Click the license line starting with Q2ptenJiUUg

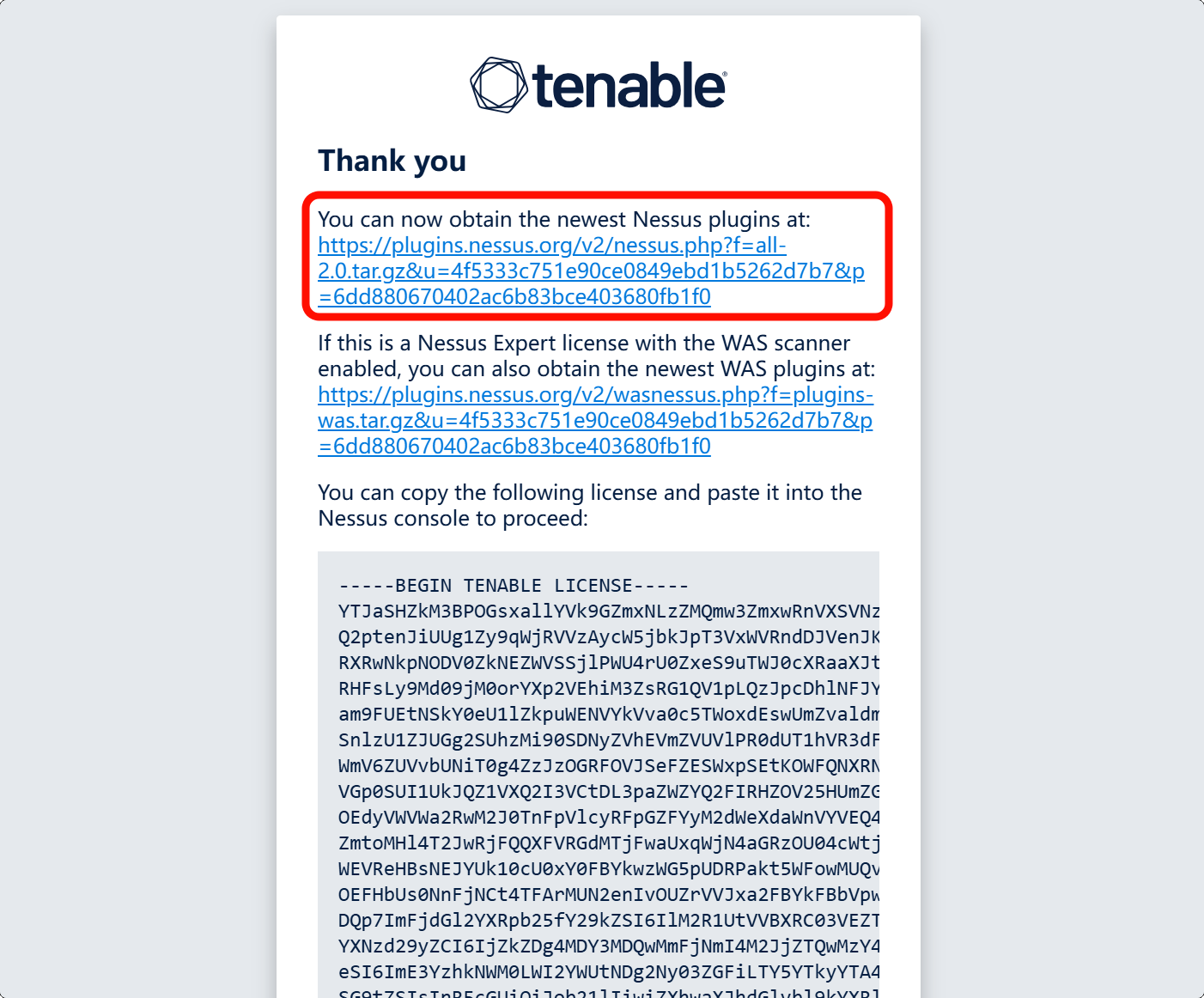point(608,637)
